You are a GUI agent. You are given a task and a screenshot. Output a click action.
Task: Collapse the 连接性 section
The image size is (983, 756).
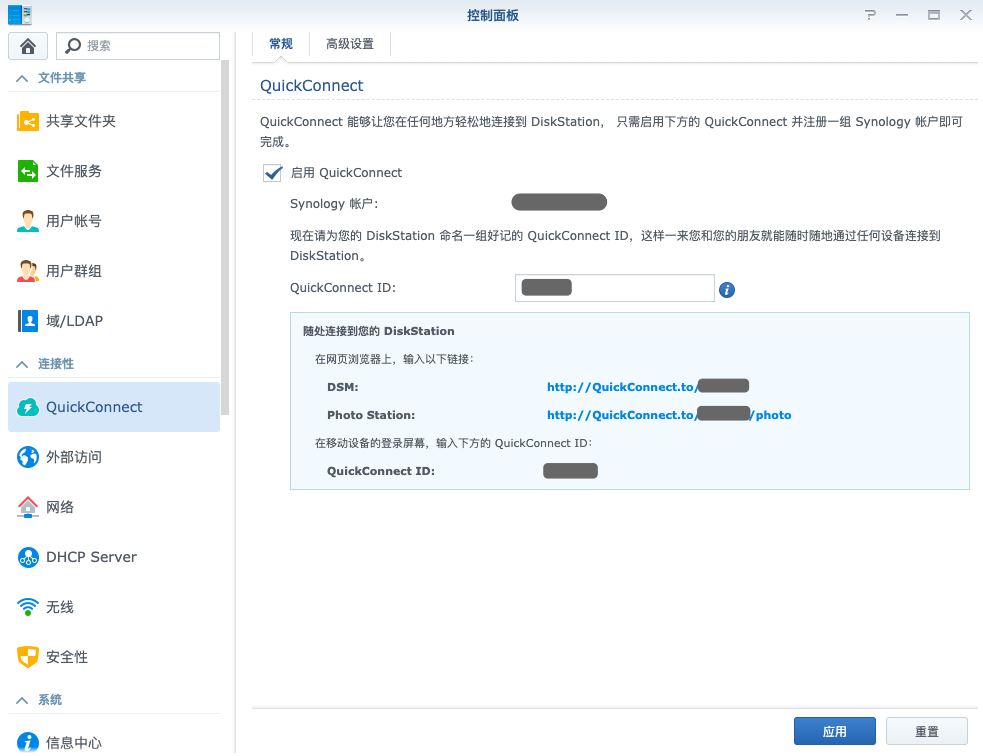[x=22, y=364]
